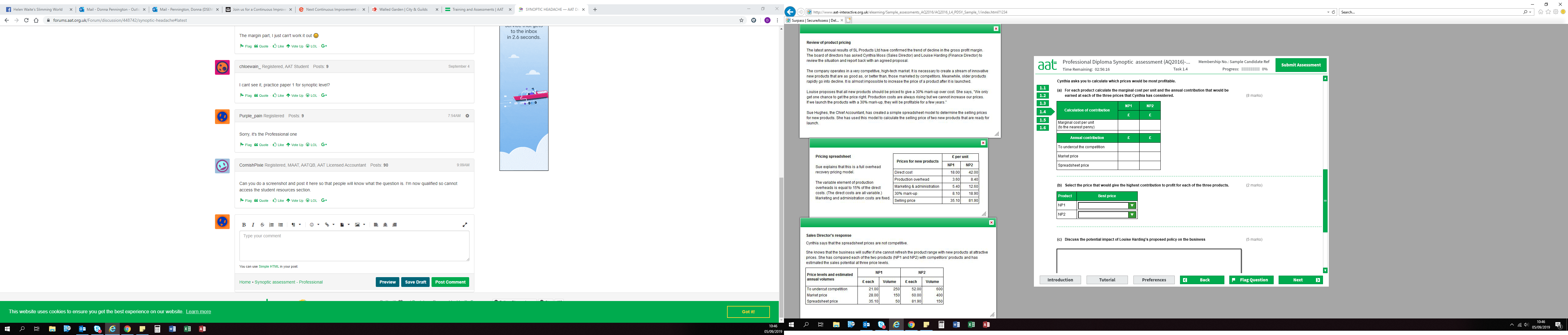The image size is (1568, 335).
Task: Apply strikethrough in the comment toolbar
Action: click(262, 225)
